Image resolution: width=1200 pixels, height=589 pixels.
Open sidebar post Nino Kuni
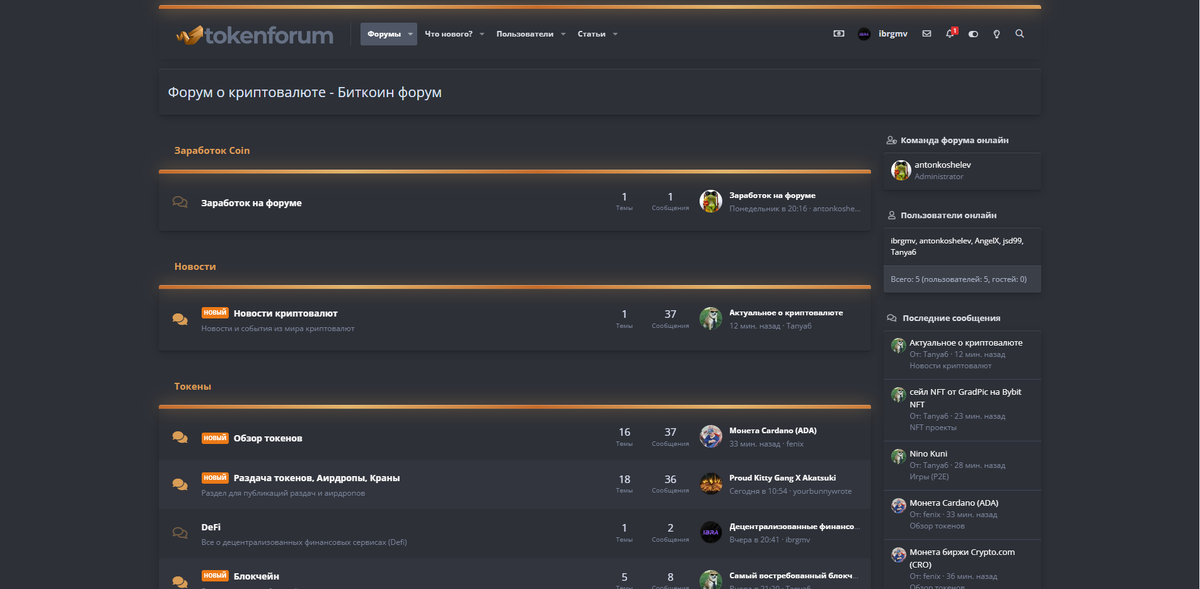pyautogui.click(x=928, y=454)
